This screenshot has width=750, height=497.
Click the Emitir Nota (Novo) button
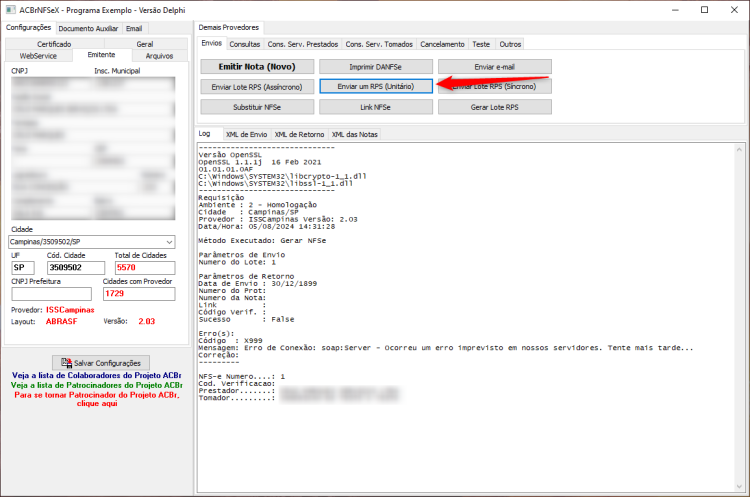[257, 66]
